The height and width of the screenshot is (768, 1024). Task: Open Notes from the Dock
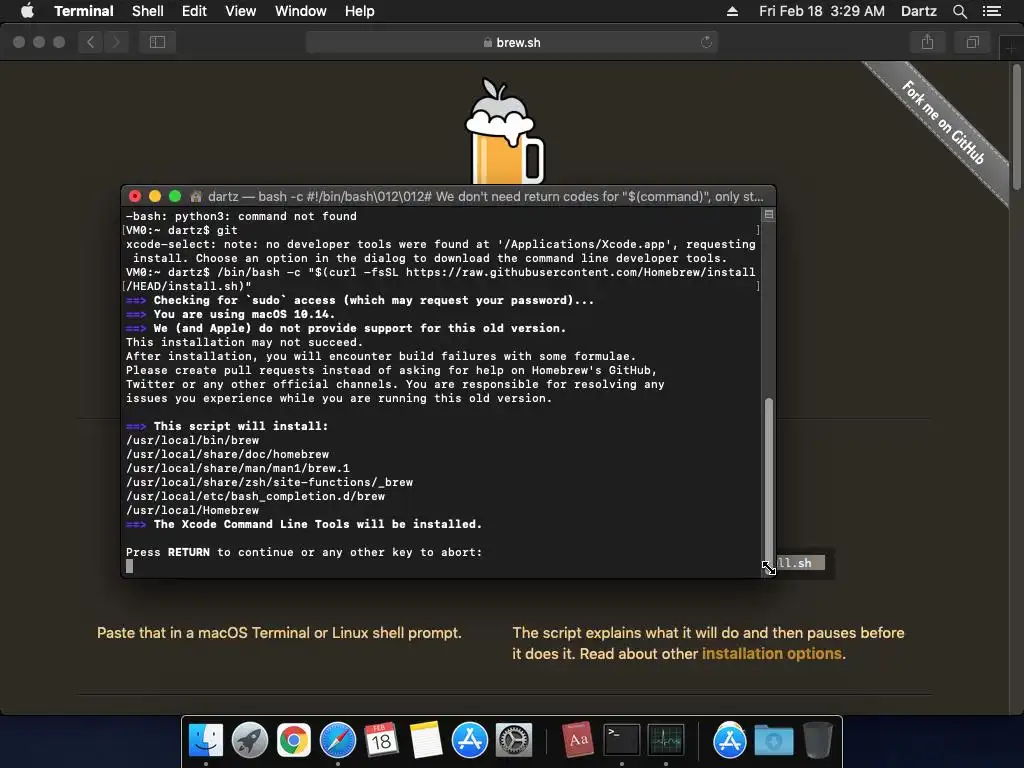[426, 741]
